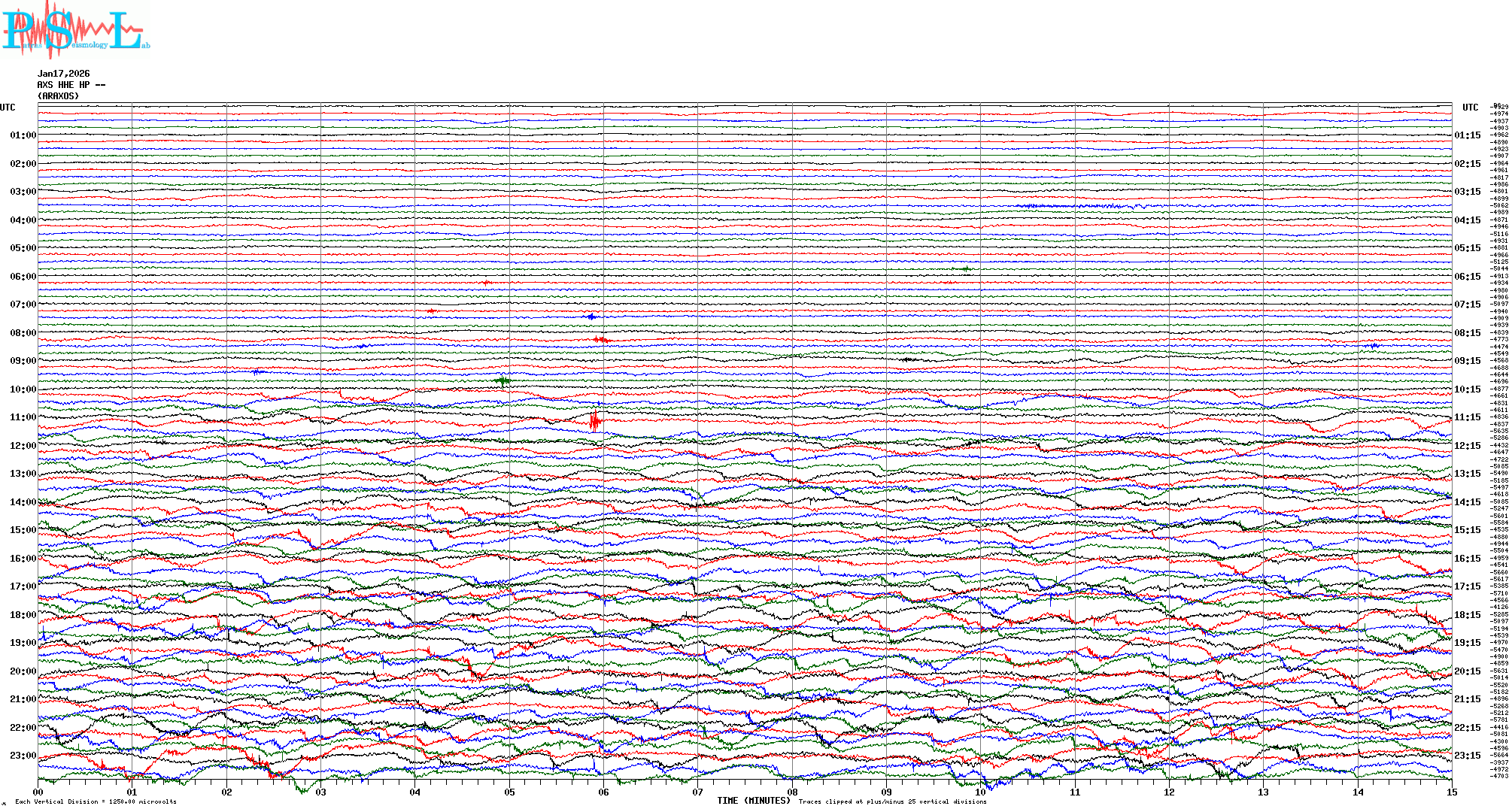Click the date text Jan17,2026
This screenshot has height=812, width=1512.
[63, 74]
